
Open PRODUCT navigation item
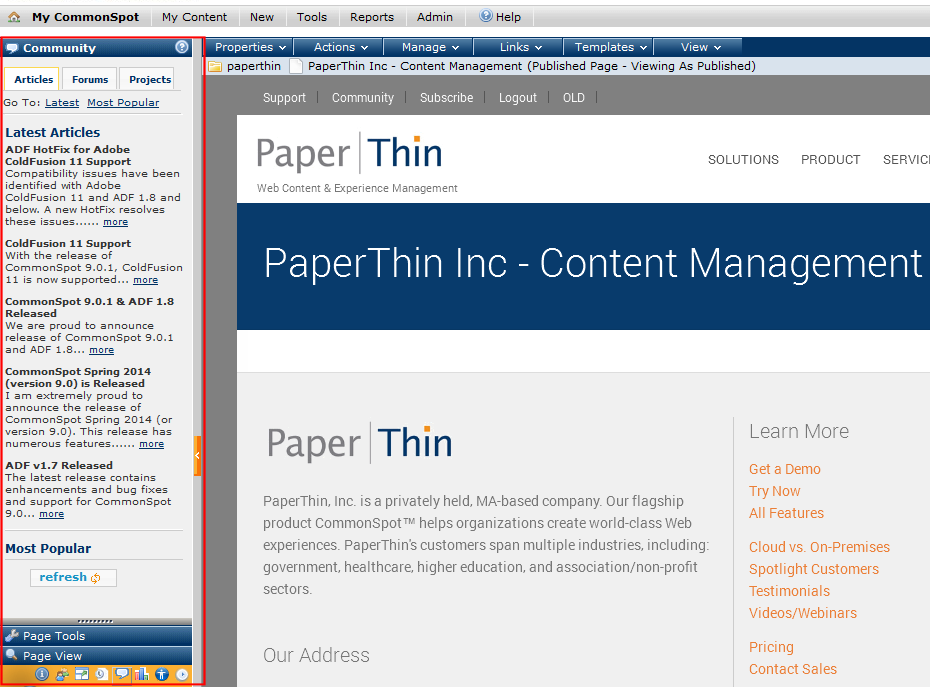click(830, 160)
